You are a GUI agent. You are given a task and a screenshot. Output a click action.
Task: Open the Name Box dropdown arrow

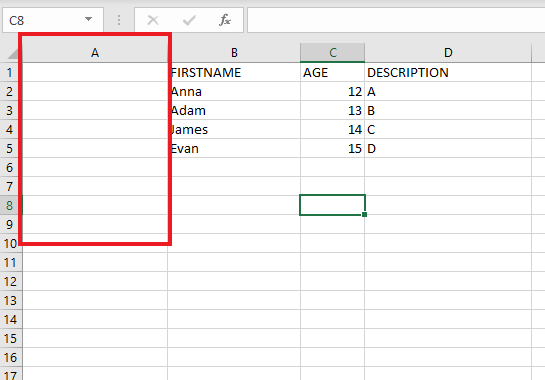89,19
